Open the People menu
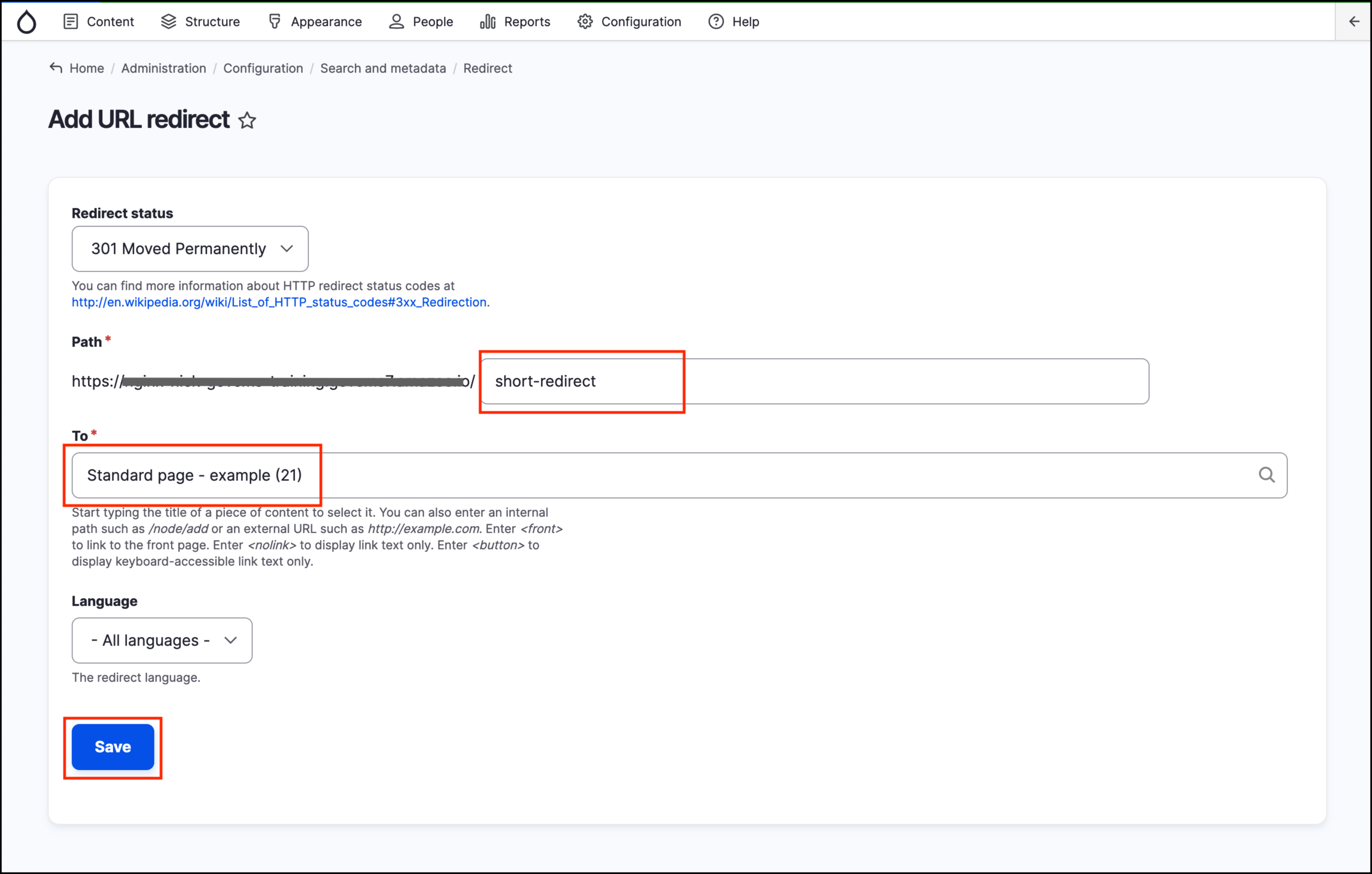The width and height of the screenshot is (1372, 874). pyautogui.click(x=421, y=22)
